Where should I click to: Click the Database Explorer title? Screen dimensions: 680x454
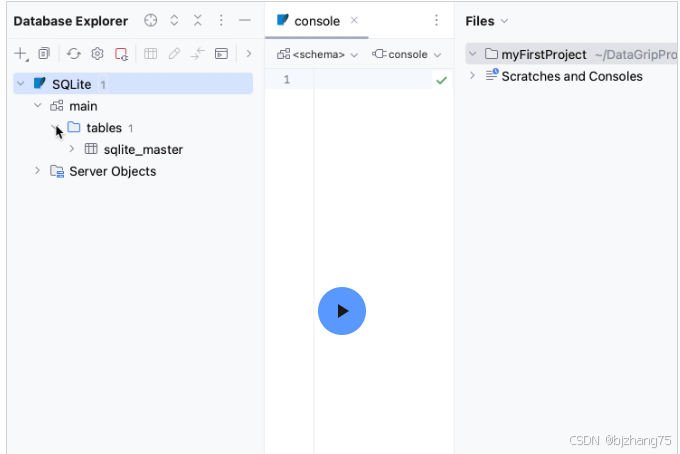coord(71,21)
